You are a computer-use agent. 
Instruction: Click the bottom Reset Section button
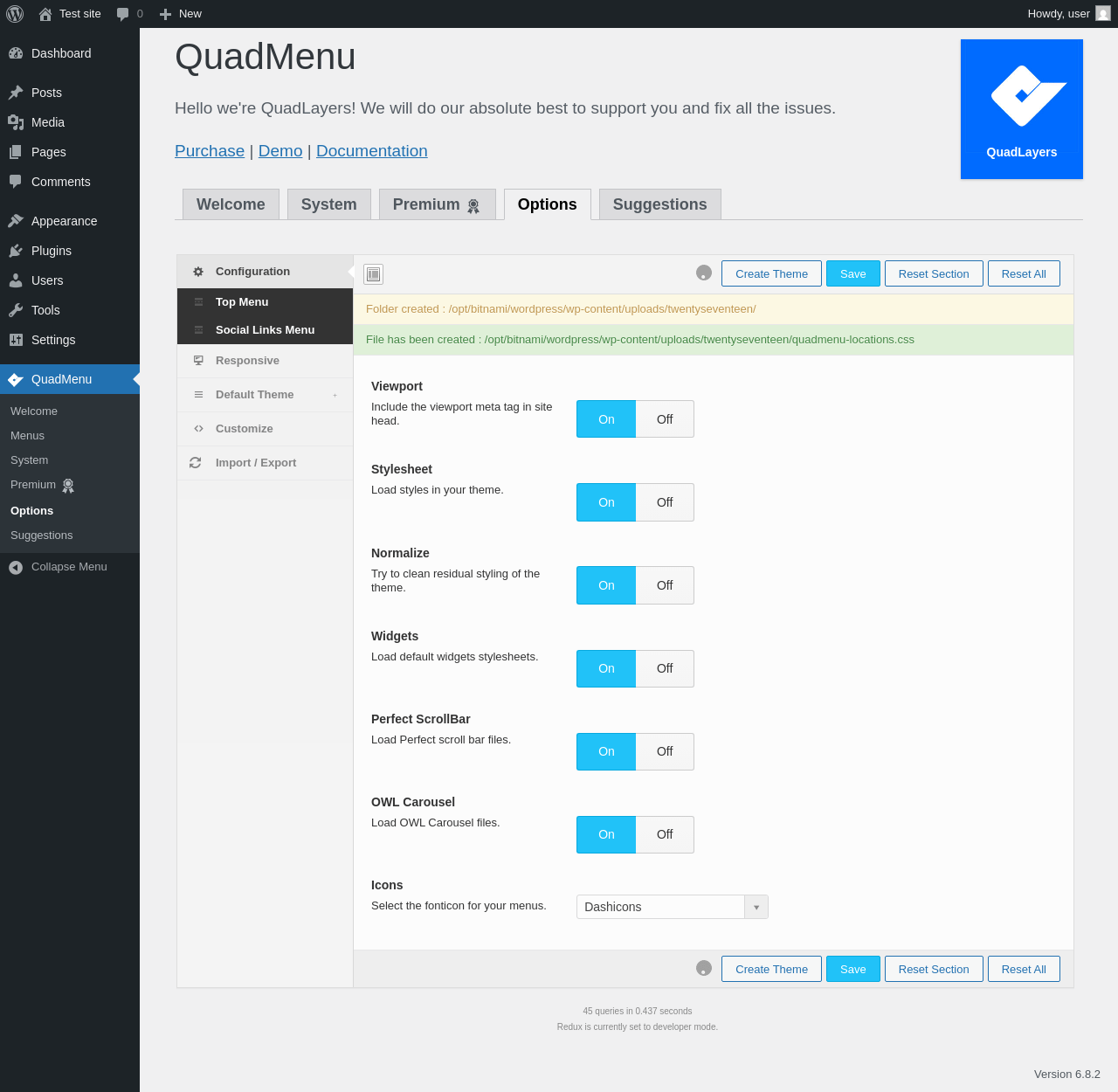point(934,969)
